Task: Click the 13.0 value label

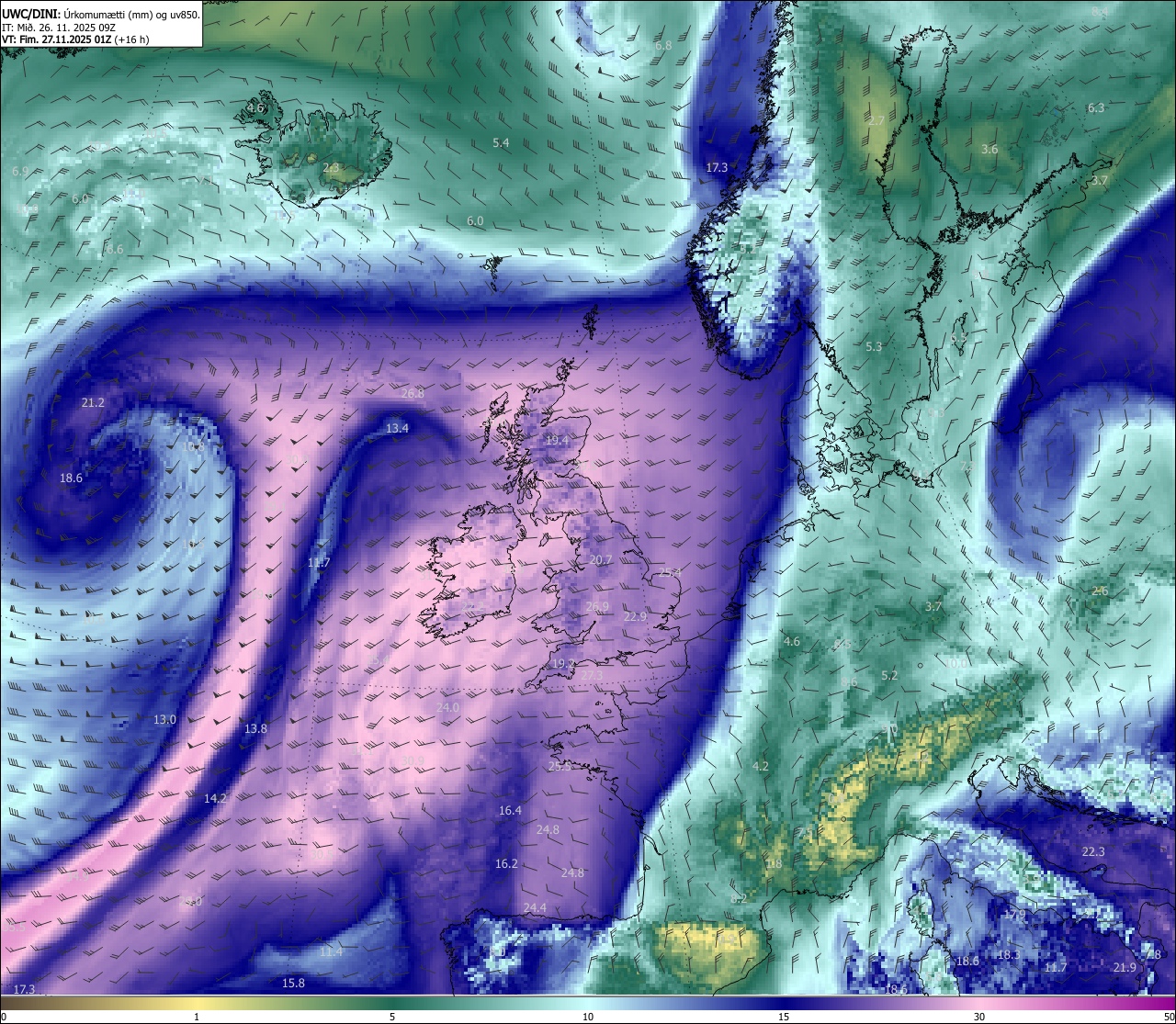Action: point(164,720)
